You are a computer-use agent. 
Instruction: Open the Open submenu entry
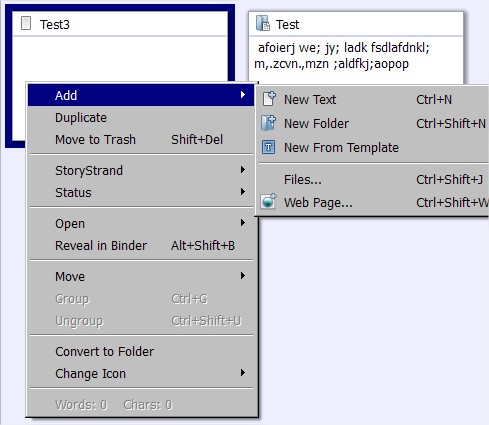click(x=141, y=223)
